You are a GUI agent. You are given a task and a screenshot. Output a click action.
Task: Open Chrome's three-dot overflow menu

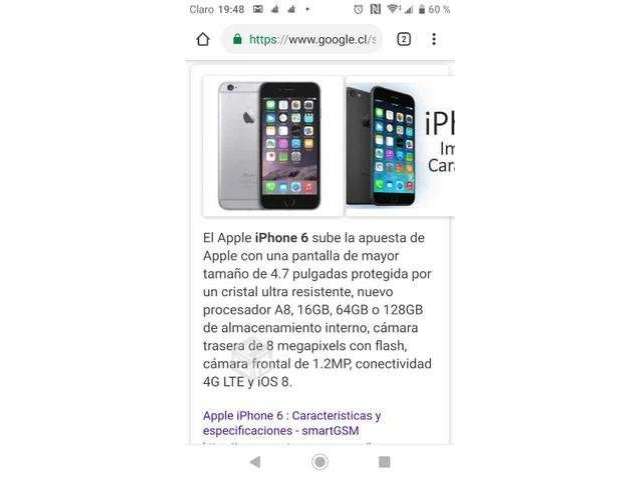(x=434, y=39)
